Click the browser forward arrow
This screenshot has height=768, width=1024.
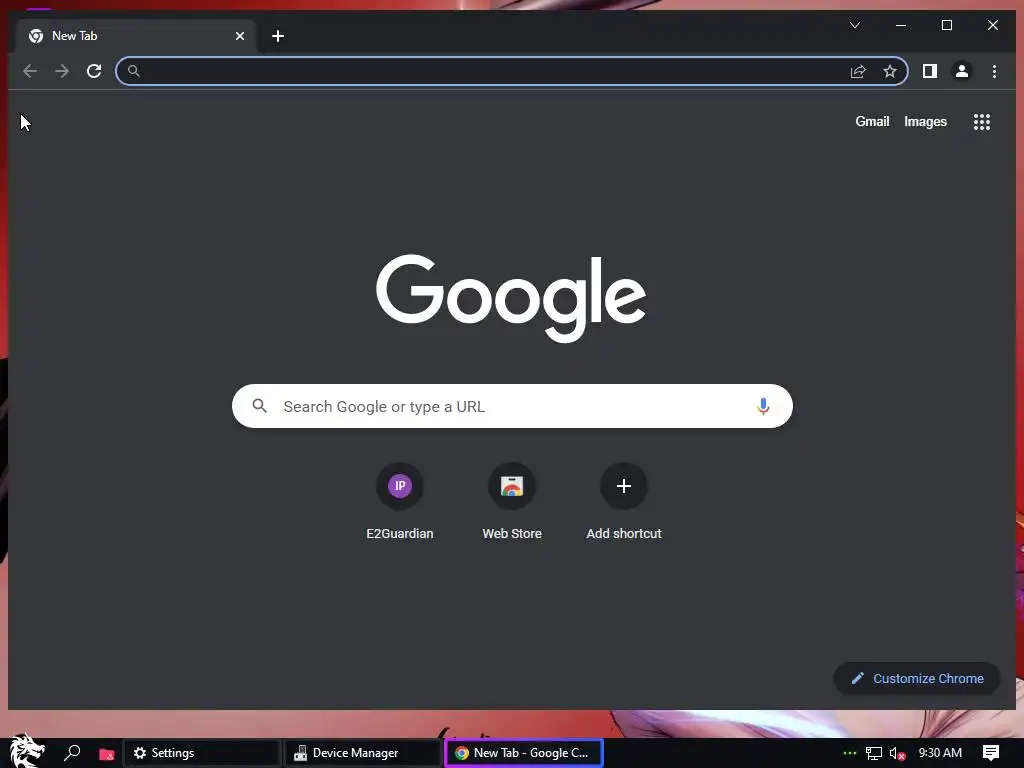click(62, 71)
